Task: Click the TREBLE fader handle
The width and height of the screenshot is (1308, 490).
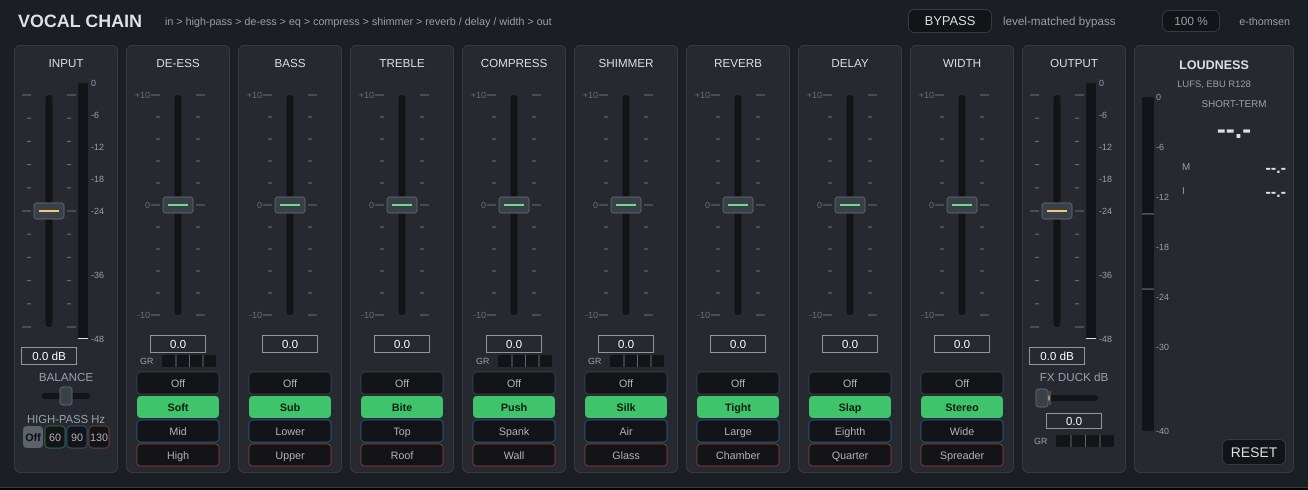Action: (402, 205)
